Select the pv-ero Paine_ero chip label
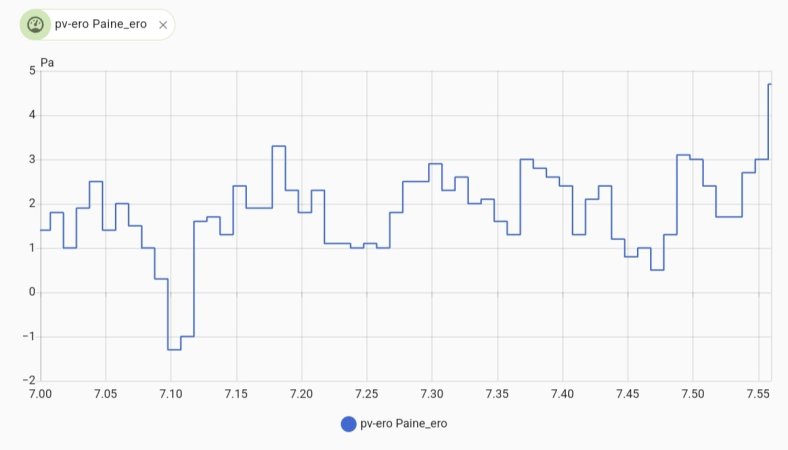The height and width of the screenshot is (450, 788). pyautogui.click(x=101, y=24)
